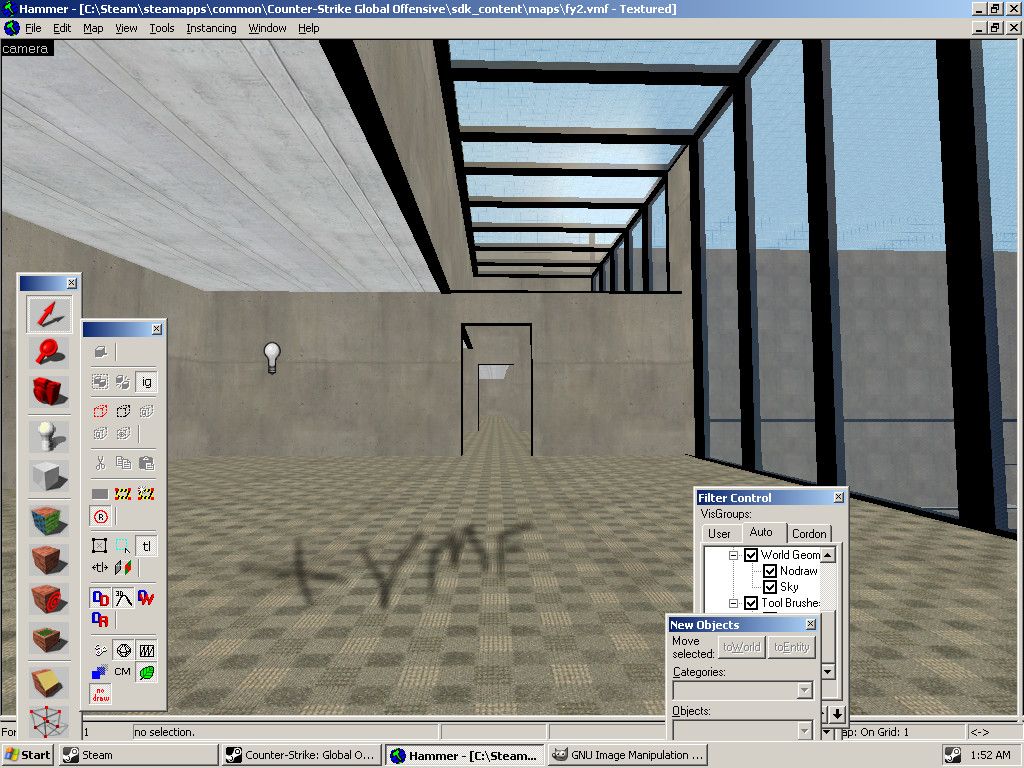Screen dimensions: 1024x768
Task: Collapse the Tool Brushes tree node
Action: click(x=732, y=603)
